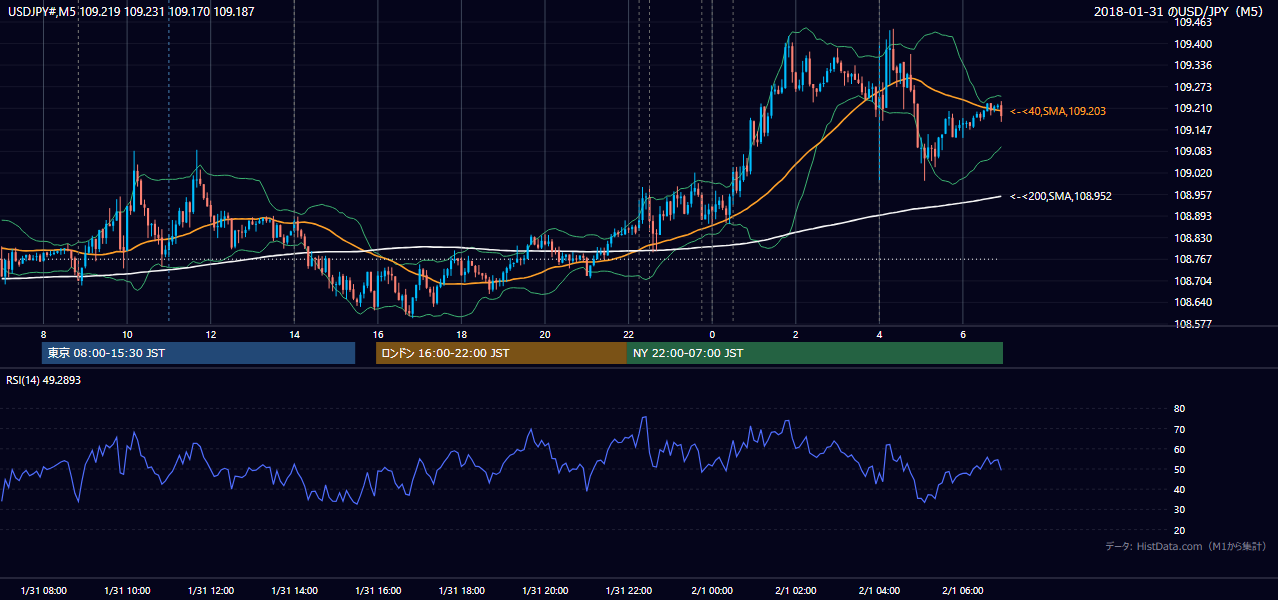Click RSI scale value 60
1278x600 pixels.
click(1179, 449)
